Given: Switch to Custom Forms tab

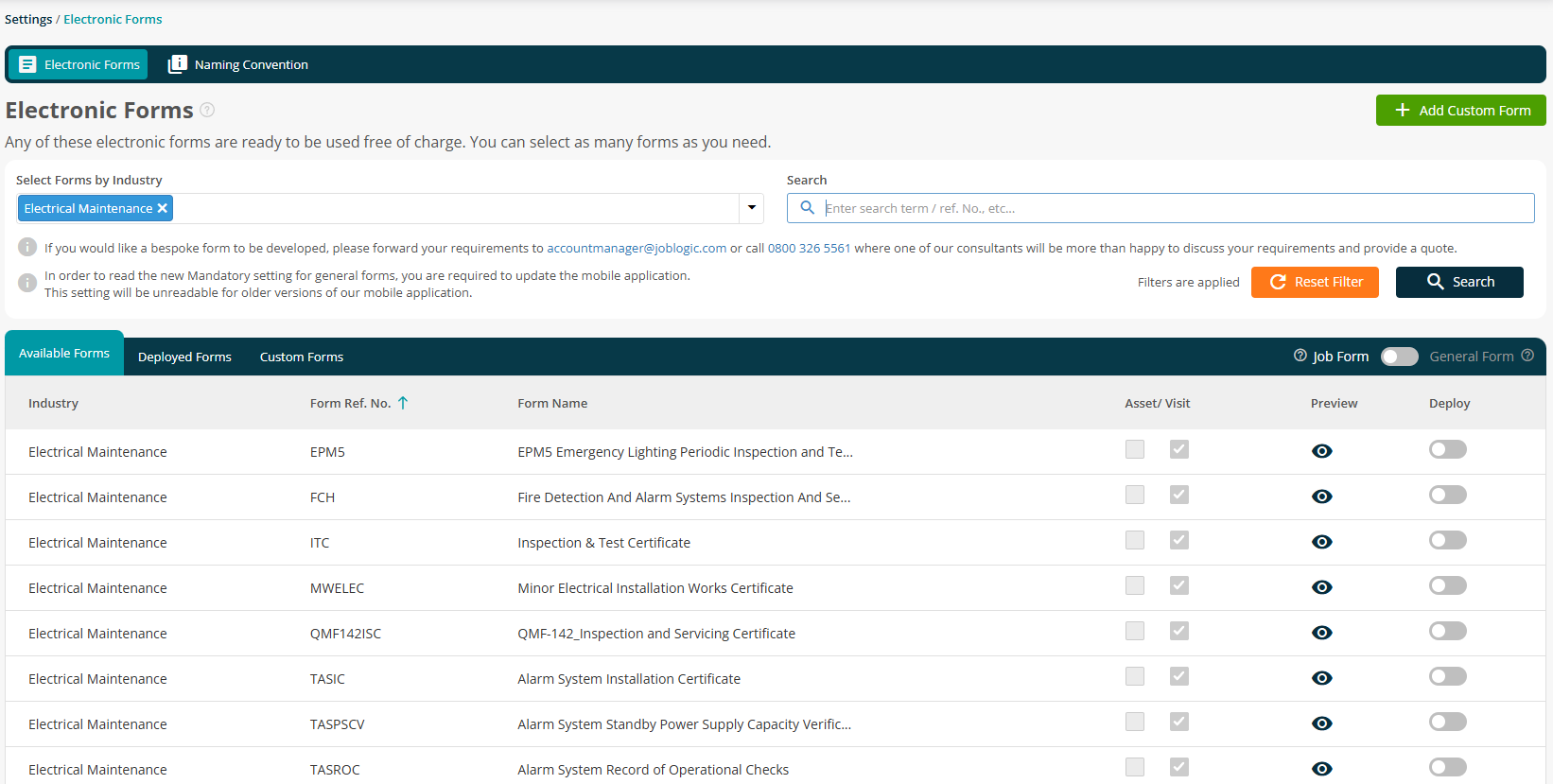Looking at the screenshot, I should [302, 357].
